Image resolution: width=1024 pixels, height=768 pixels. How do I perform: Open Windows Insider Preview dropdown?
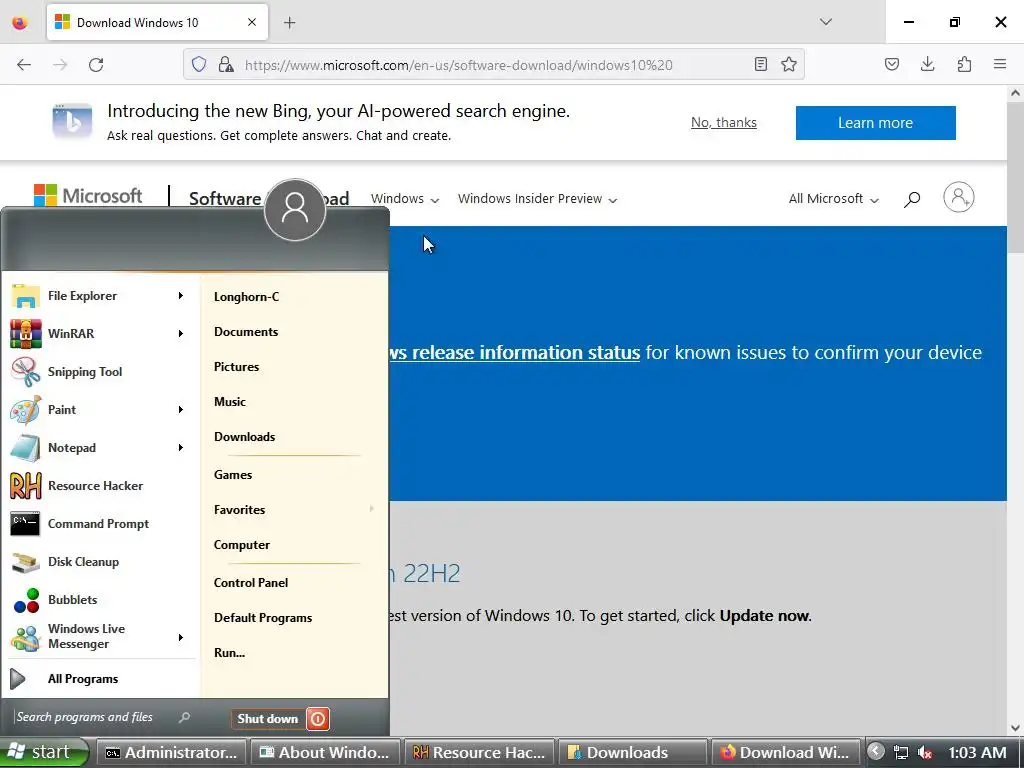[537, 199]
